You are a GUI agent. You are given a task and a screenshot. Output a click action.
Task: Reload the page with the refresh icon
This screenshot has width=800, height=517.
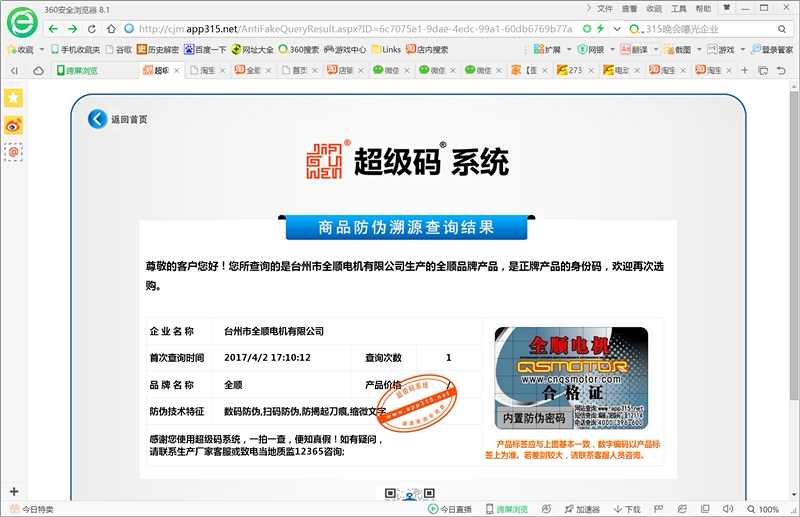[92, 29]
